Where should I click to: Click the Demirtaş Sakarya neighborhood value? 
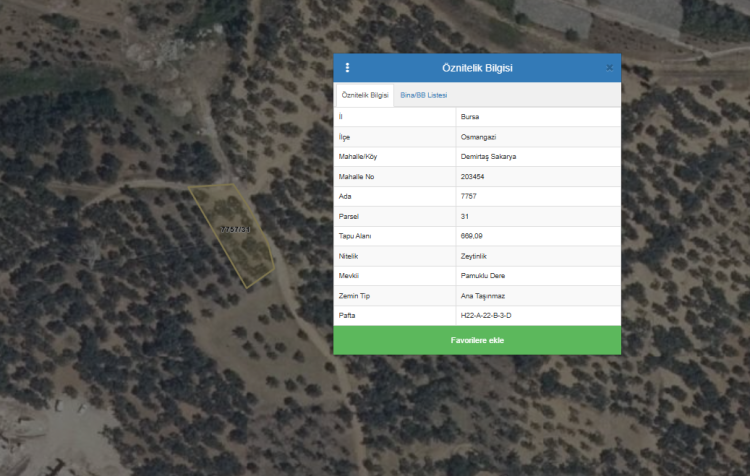[x=488, y=157]
